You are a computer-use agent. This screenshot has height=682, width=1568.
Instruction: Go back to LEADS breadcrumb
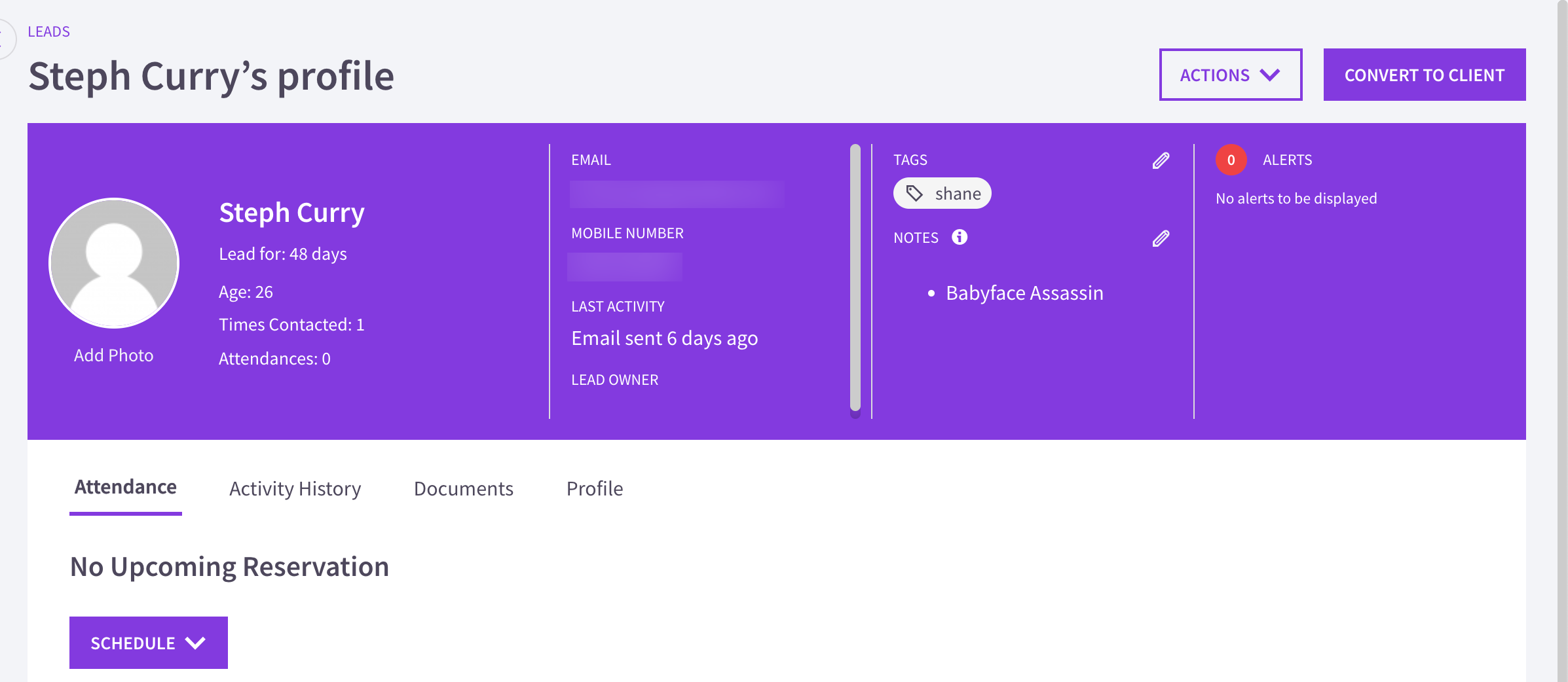48,31
